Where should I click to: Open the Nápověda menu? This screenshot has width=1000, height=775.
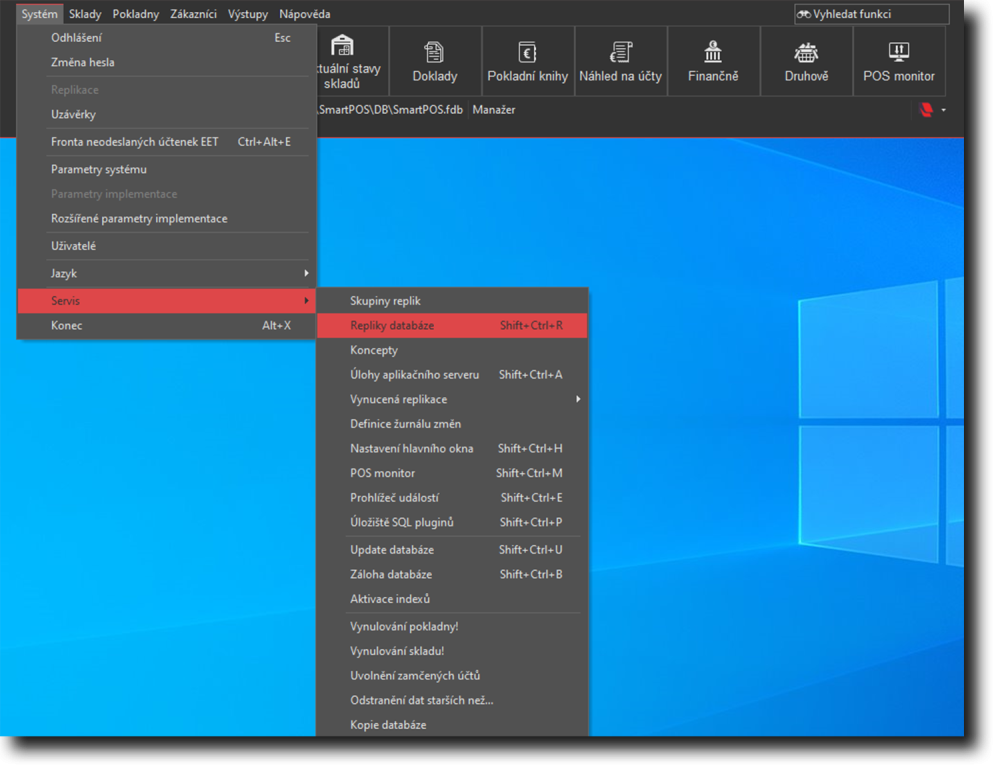click(x=305, y=14)
